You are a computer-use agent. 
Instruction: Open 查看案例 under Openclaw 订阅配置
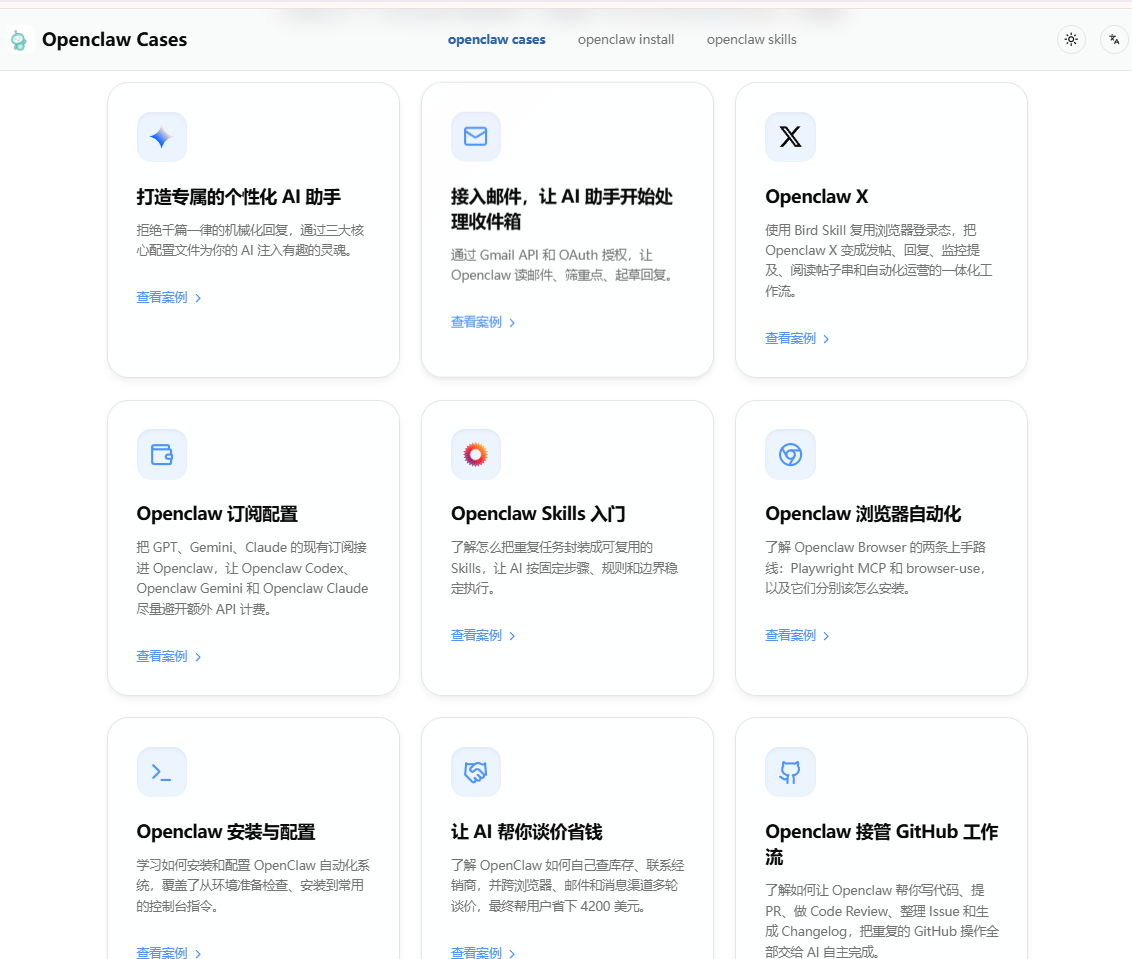[162, 656]
